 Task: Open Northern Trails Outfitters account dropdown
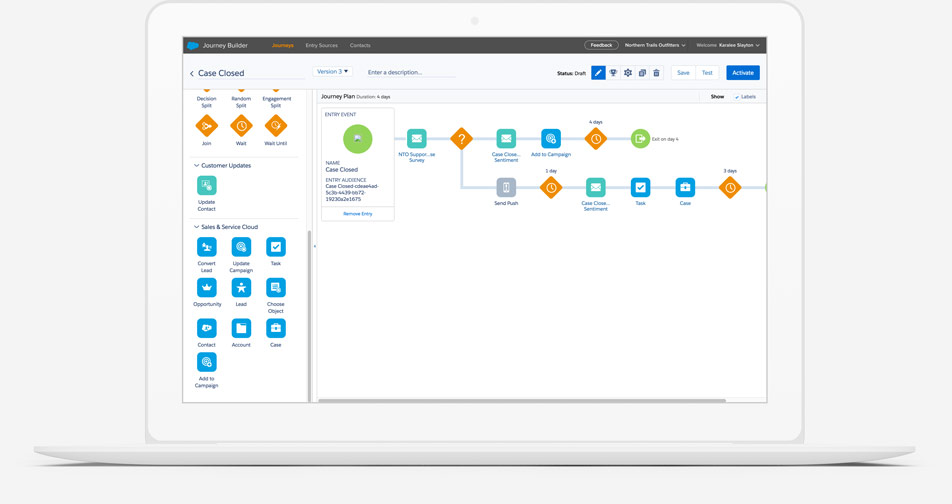pyautogui.click(x=655, y=46)
